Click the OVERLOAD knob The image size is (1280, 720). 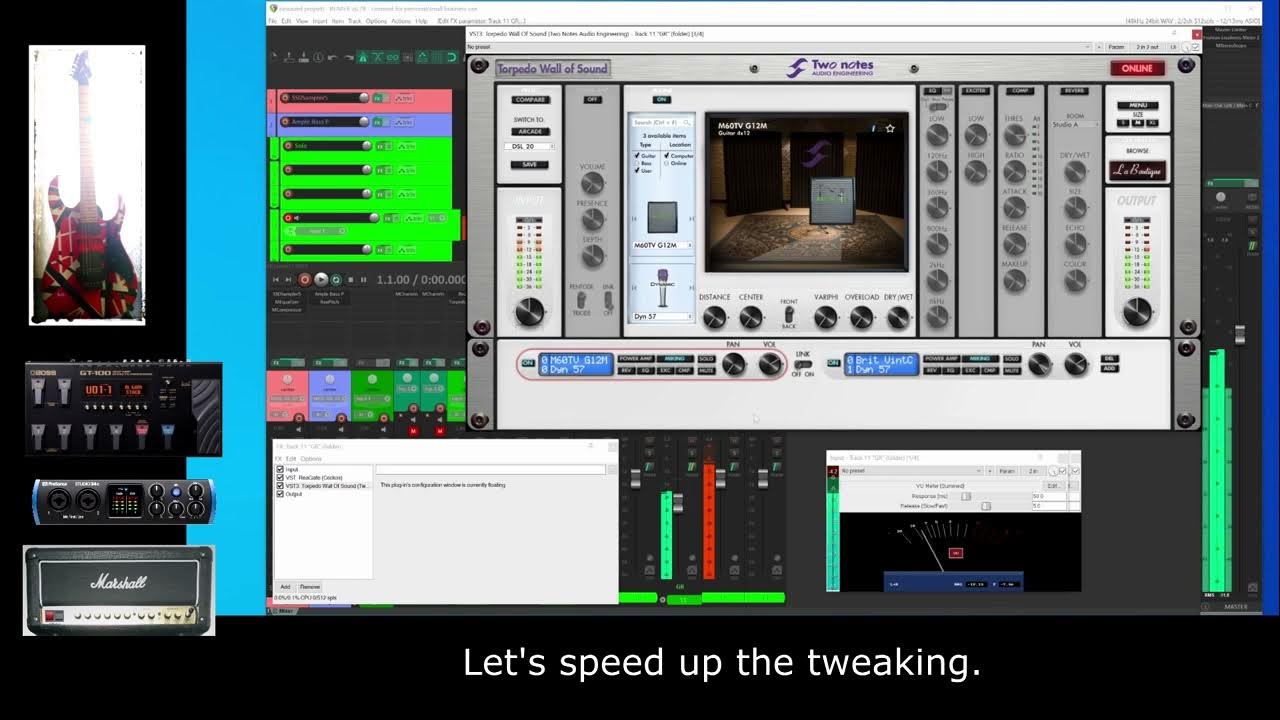862,318
